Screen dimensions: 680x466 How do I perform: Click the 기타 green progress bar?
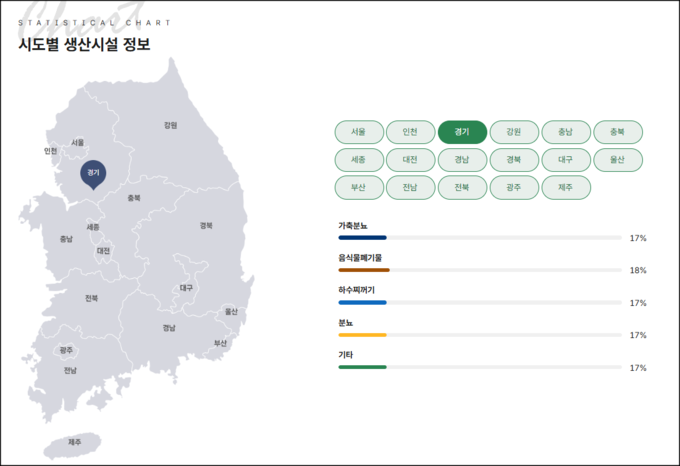[363, 367]
